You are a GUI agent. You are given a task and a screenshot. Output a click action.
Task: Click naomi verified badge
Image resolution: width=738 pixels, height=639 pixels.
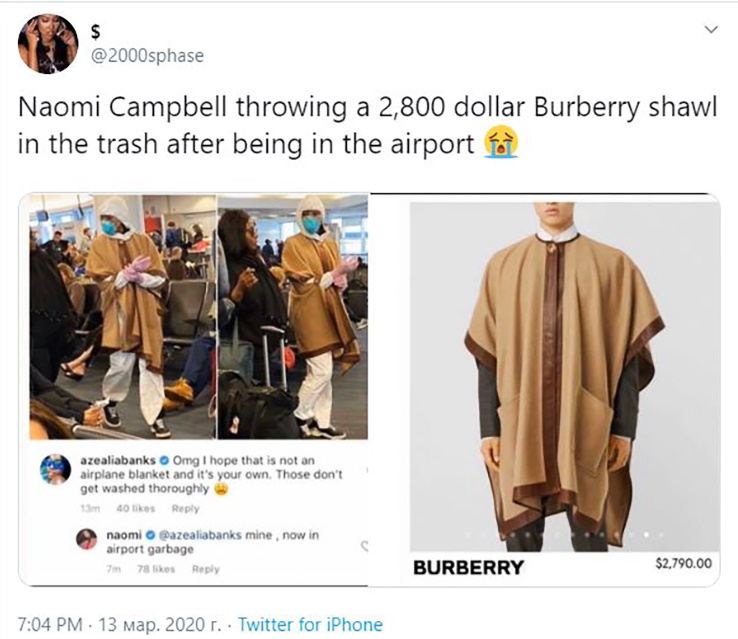point(151,535)
